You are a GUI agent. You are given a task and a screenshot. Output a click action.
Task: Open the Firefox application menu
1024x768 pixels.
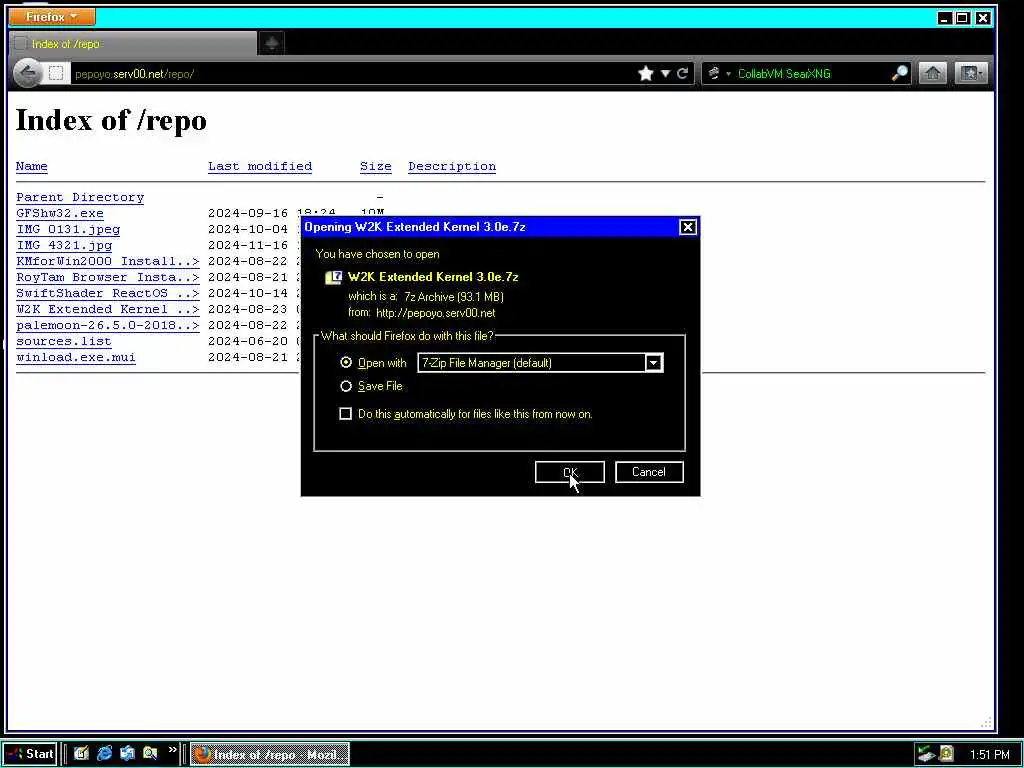pos(52,16)
